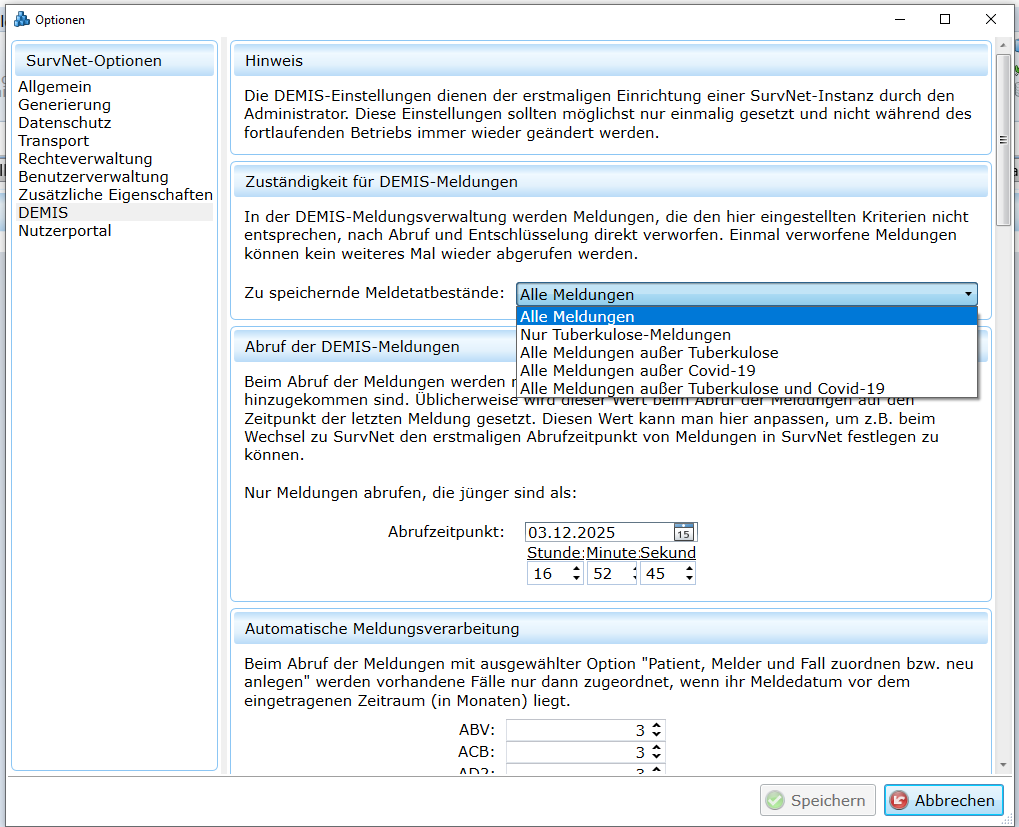Viewport: 1019px width, 827px height.
Task: Collapse the Meldetatbestände combo box arrow
Action: click(x=967, y=294)
